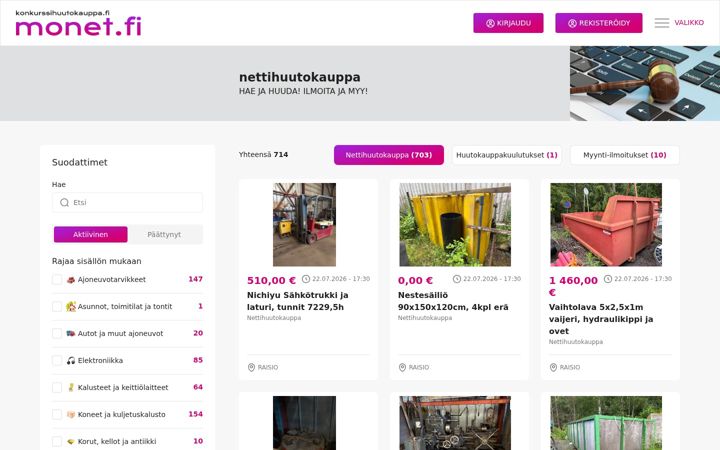Click the Asunnot, toimitilat ja tontit icon
Screen dimensions: 720x450
71,307
